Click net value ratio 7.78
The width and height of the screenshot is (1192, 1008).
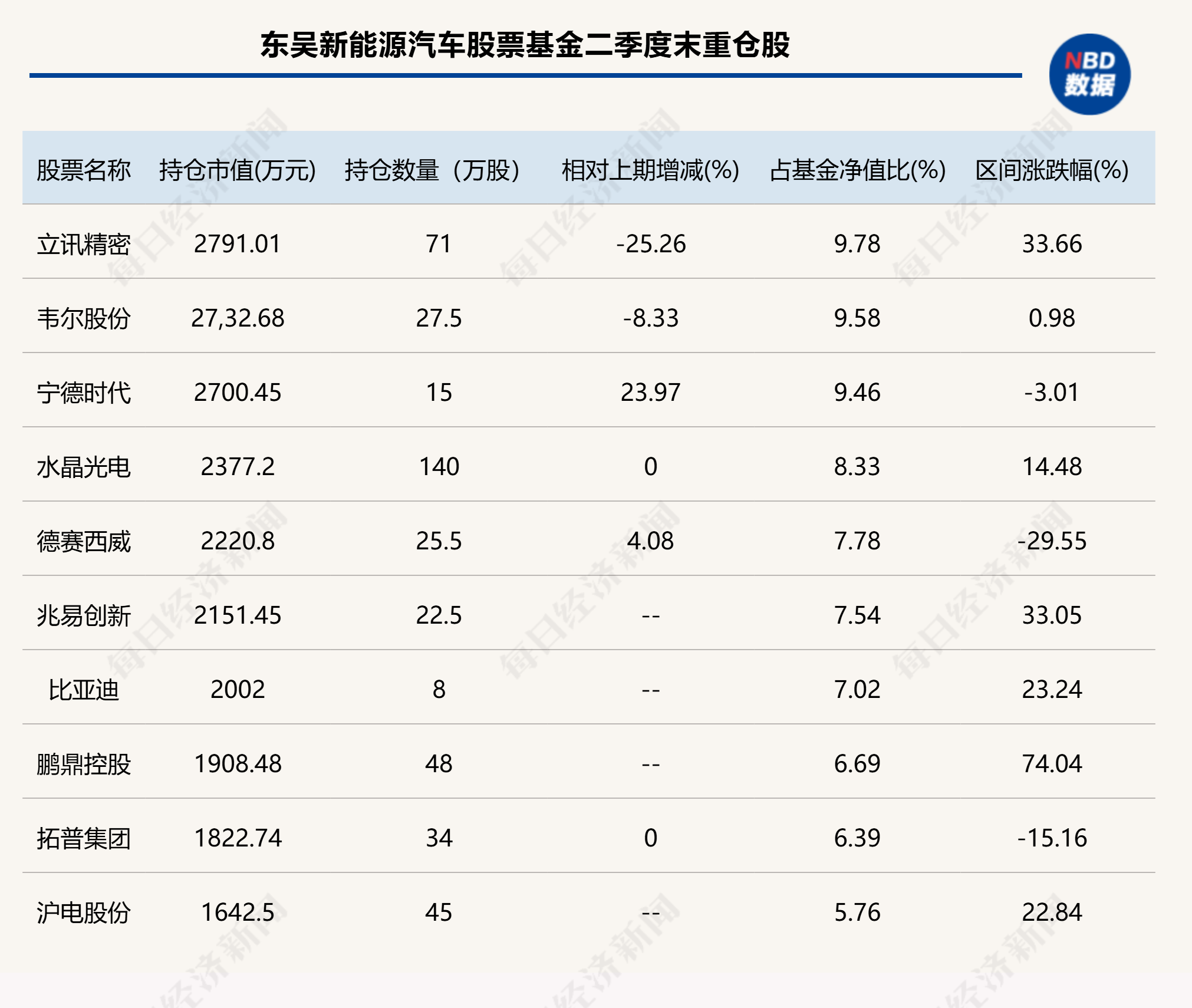pyautogui.click(x=857, y=541)
